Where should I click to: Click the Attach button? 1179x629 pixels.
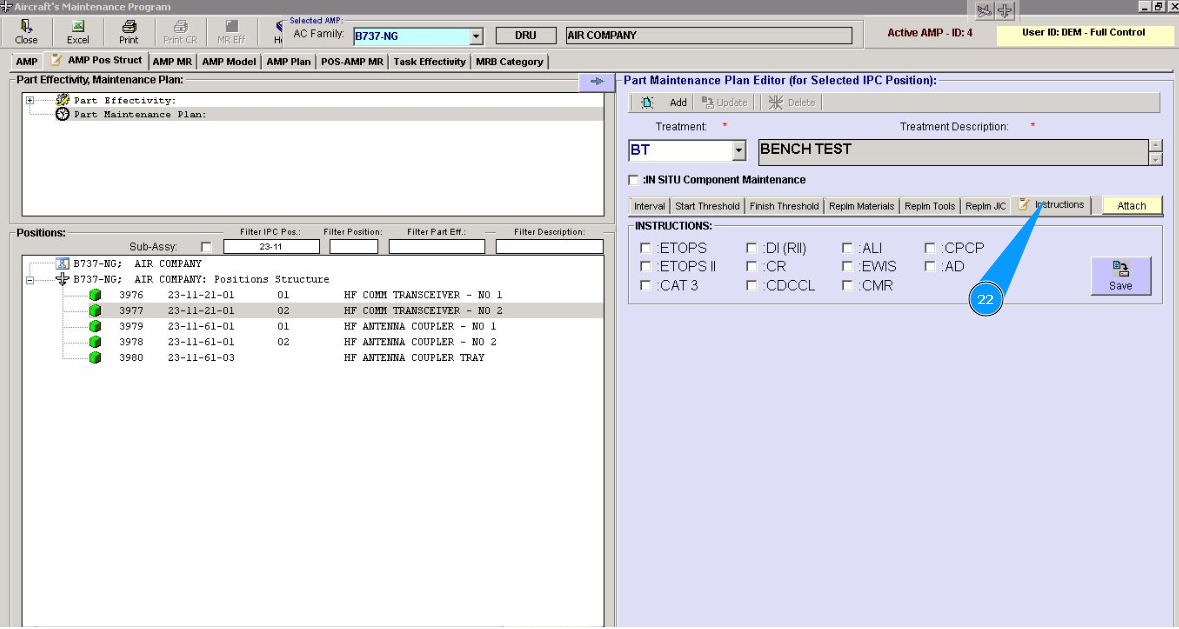tap(1131, 206)
